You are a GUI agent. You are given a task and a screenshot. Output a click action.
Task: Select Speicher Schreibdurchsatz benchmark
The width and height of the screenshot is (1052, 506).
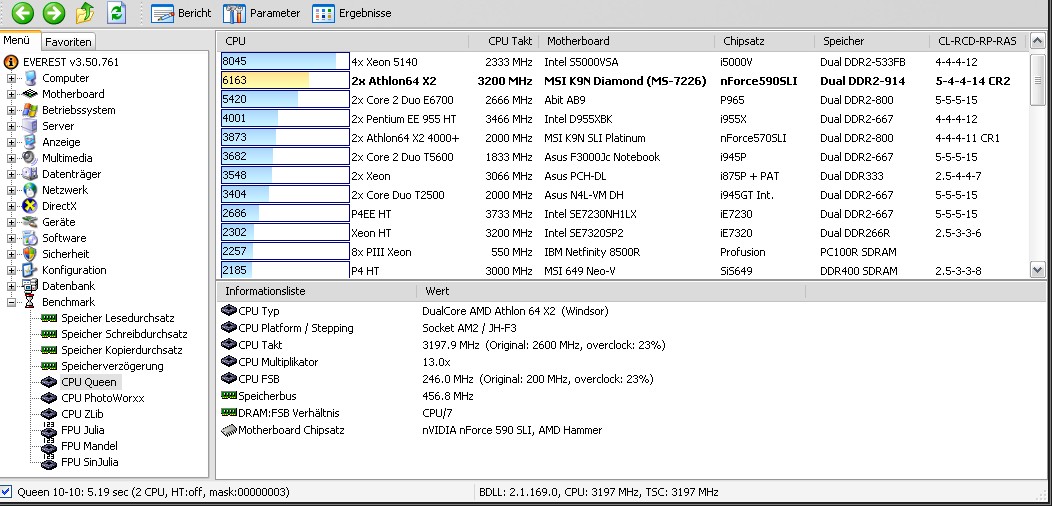(124, 334)
